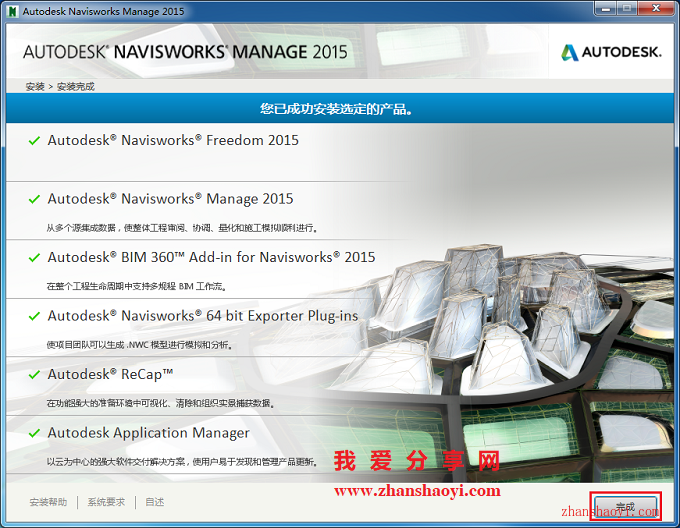Click the green checkmark beside Navisworks Freedom 2015
Image resolution: width=680 pixels, height=528 pixels.
coord(34,140)
